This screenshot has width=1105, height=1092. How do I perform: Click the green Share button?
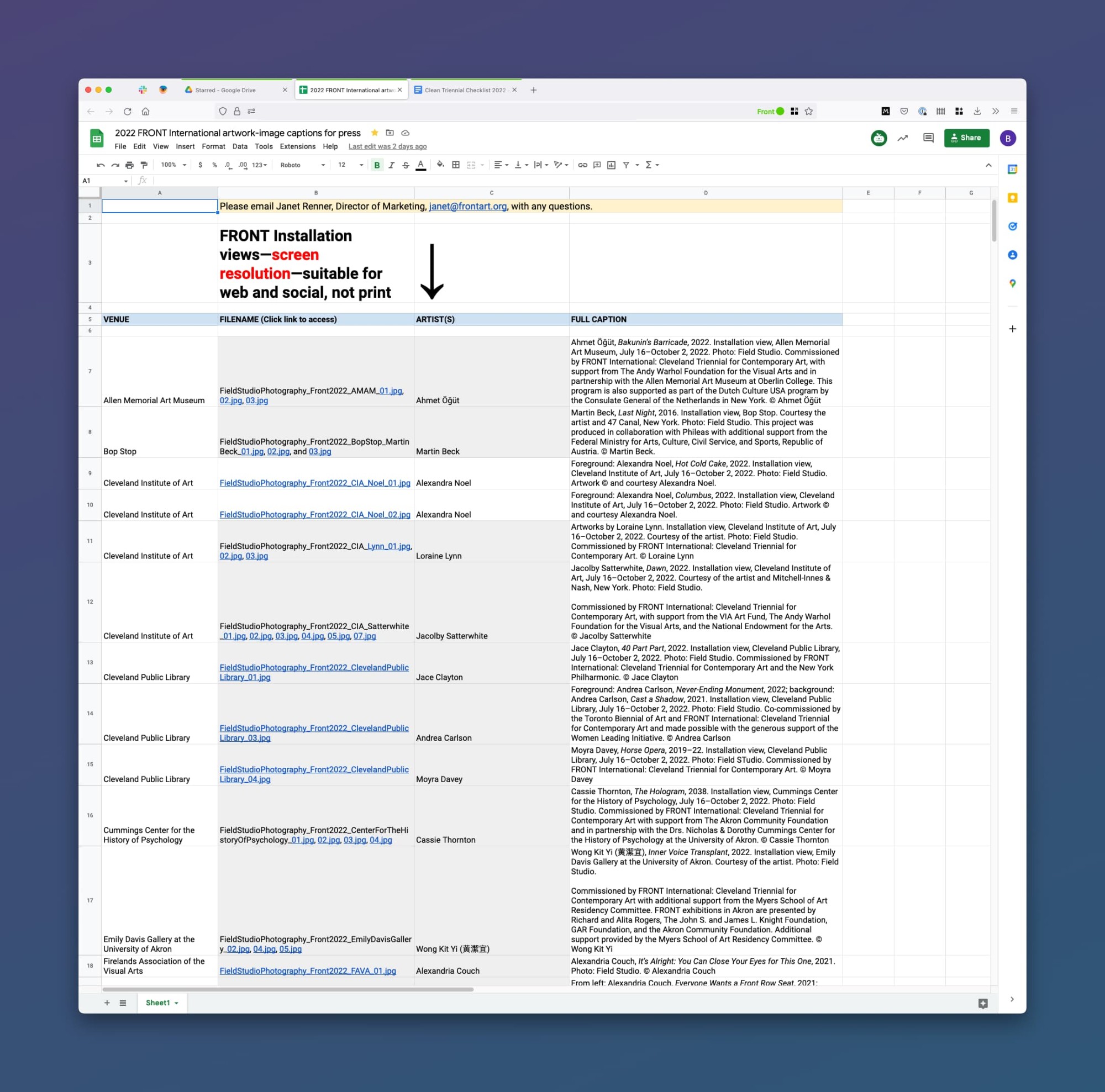coord(966,138)
